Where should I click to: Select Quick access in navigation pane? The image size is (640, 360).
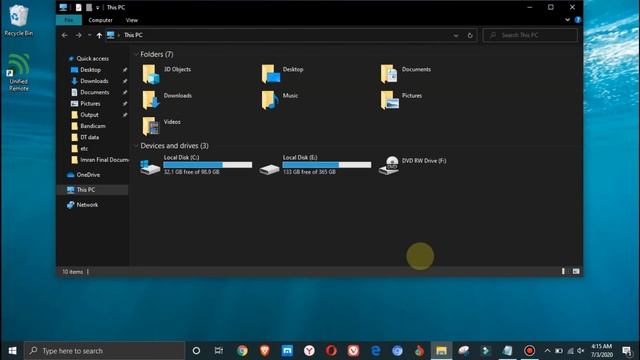(x=89, y=58)
